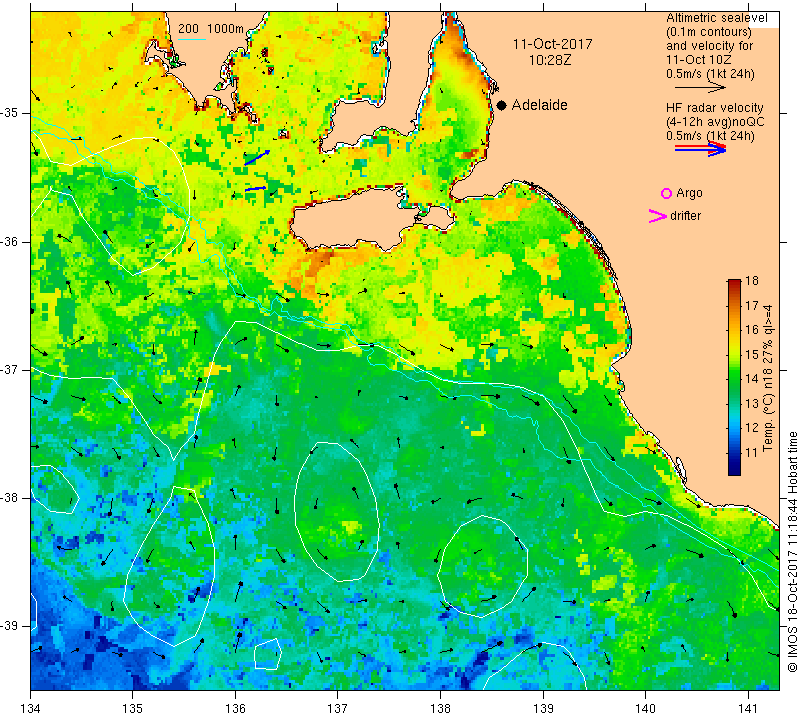The width and height of the screenshot is (800, 720).
Task: Click the IMOS copyright timestamp text
Action: pyautogui.click(x=792, y=552)
